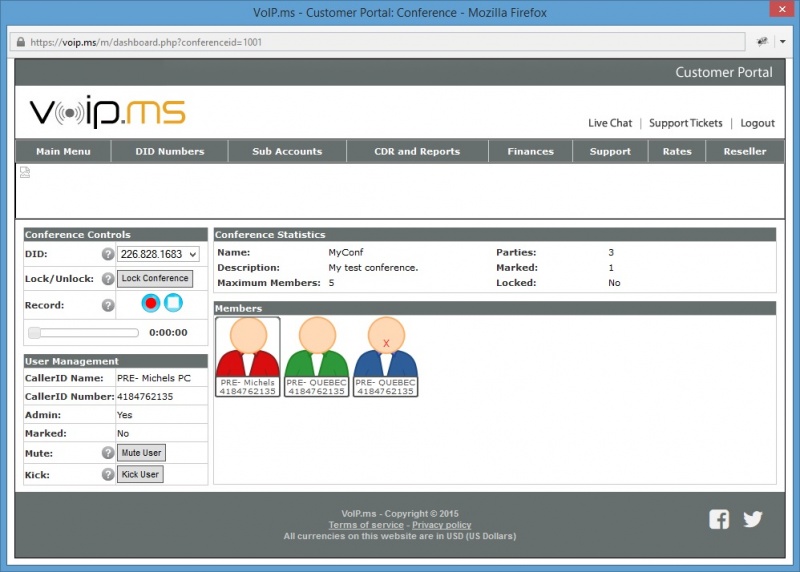This screenshot has width=800, height=572.
Task: Click the Lock/Unlock help question mark icon
Action: pos(108,279)
